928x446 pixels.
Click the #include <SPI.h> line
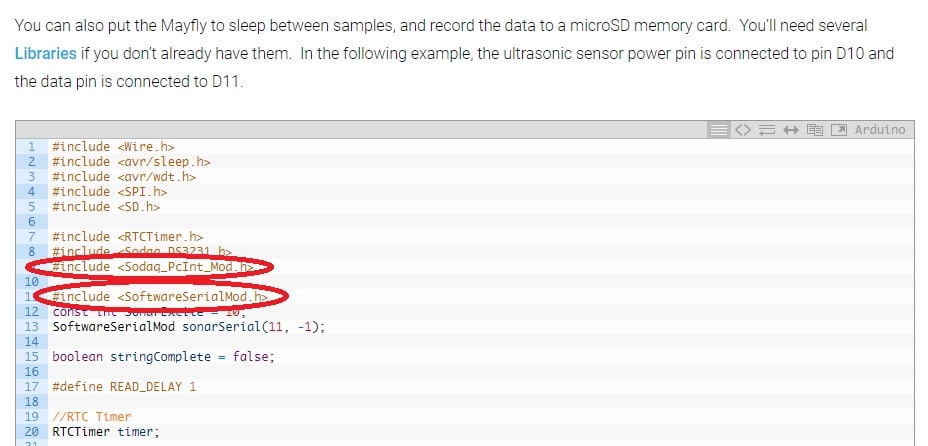click(109, 191)
